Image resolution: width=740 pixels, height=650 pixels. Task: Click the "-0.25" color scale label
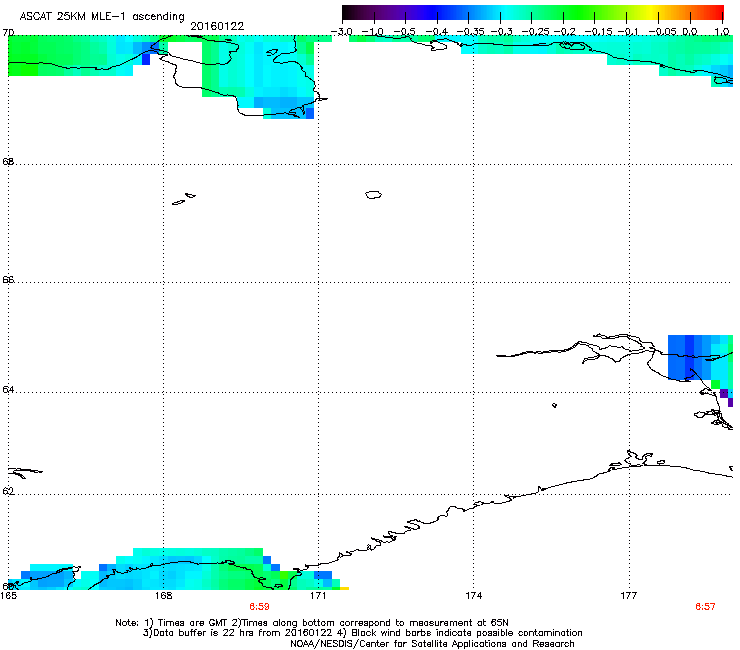535,32
